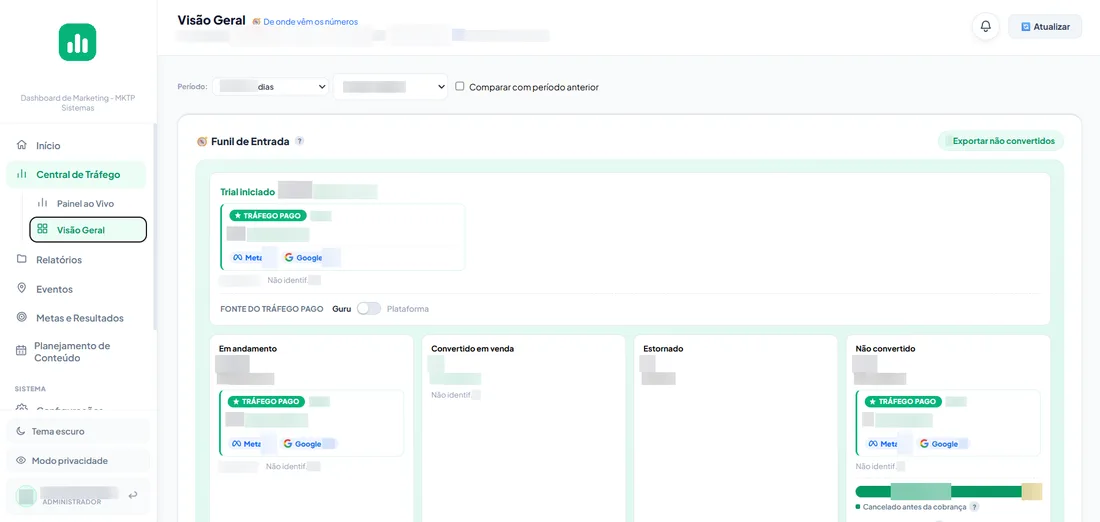Open the period days dropdown

coord(271,87)
